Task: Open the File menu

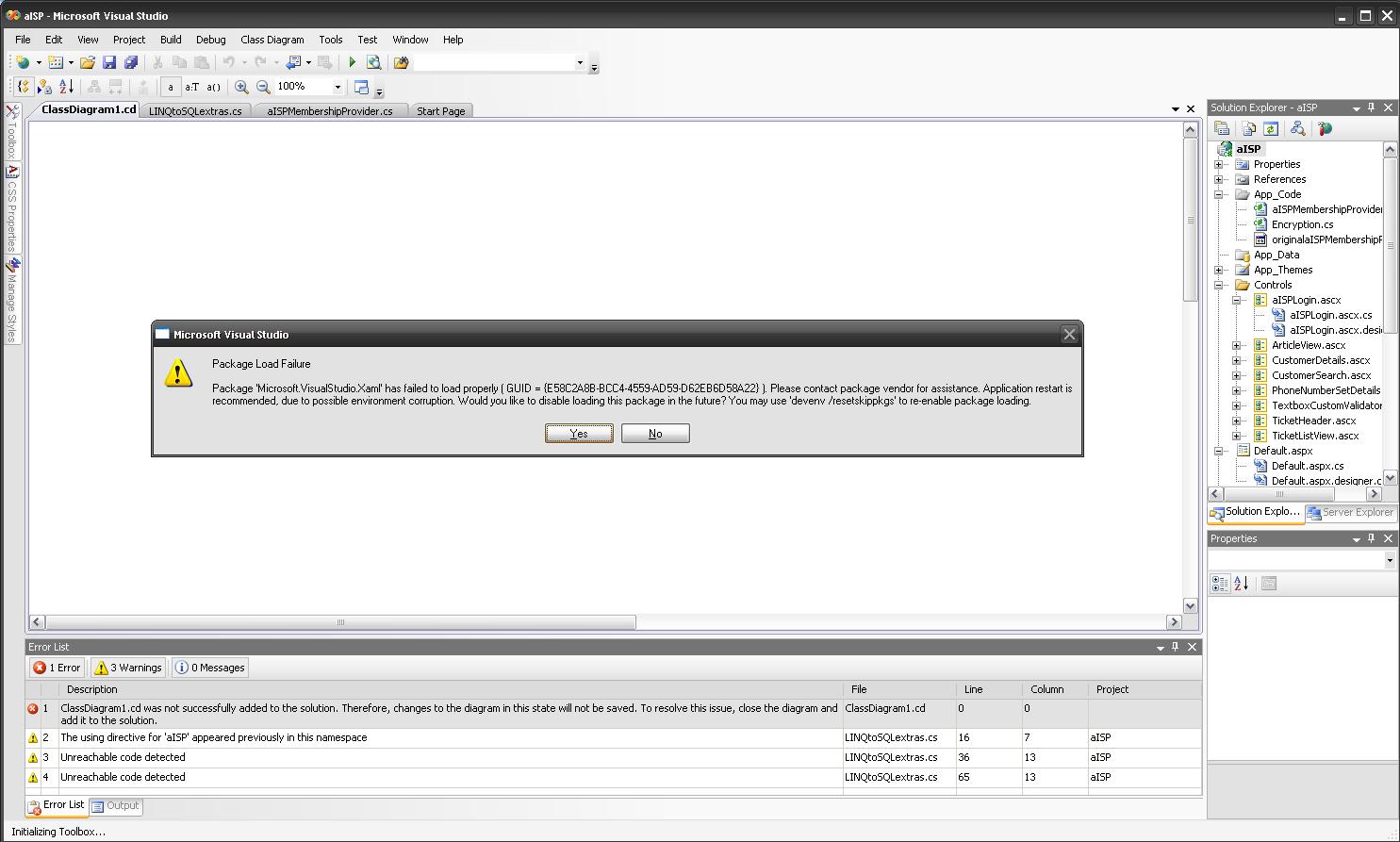Action: point(23,40)
